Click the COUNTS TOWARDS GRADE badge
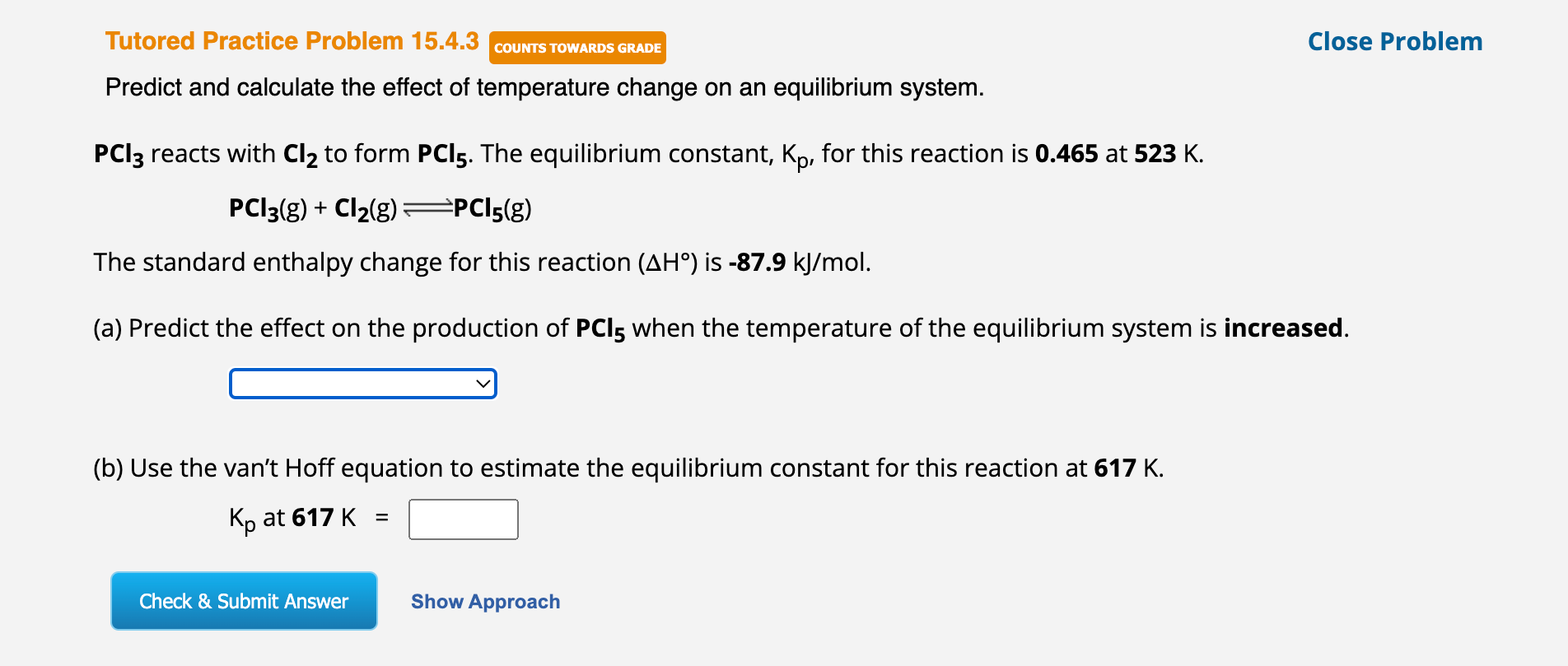This screenshot has height=666, width=1568. 576,47
